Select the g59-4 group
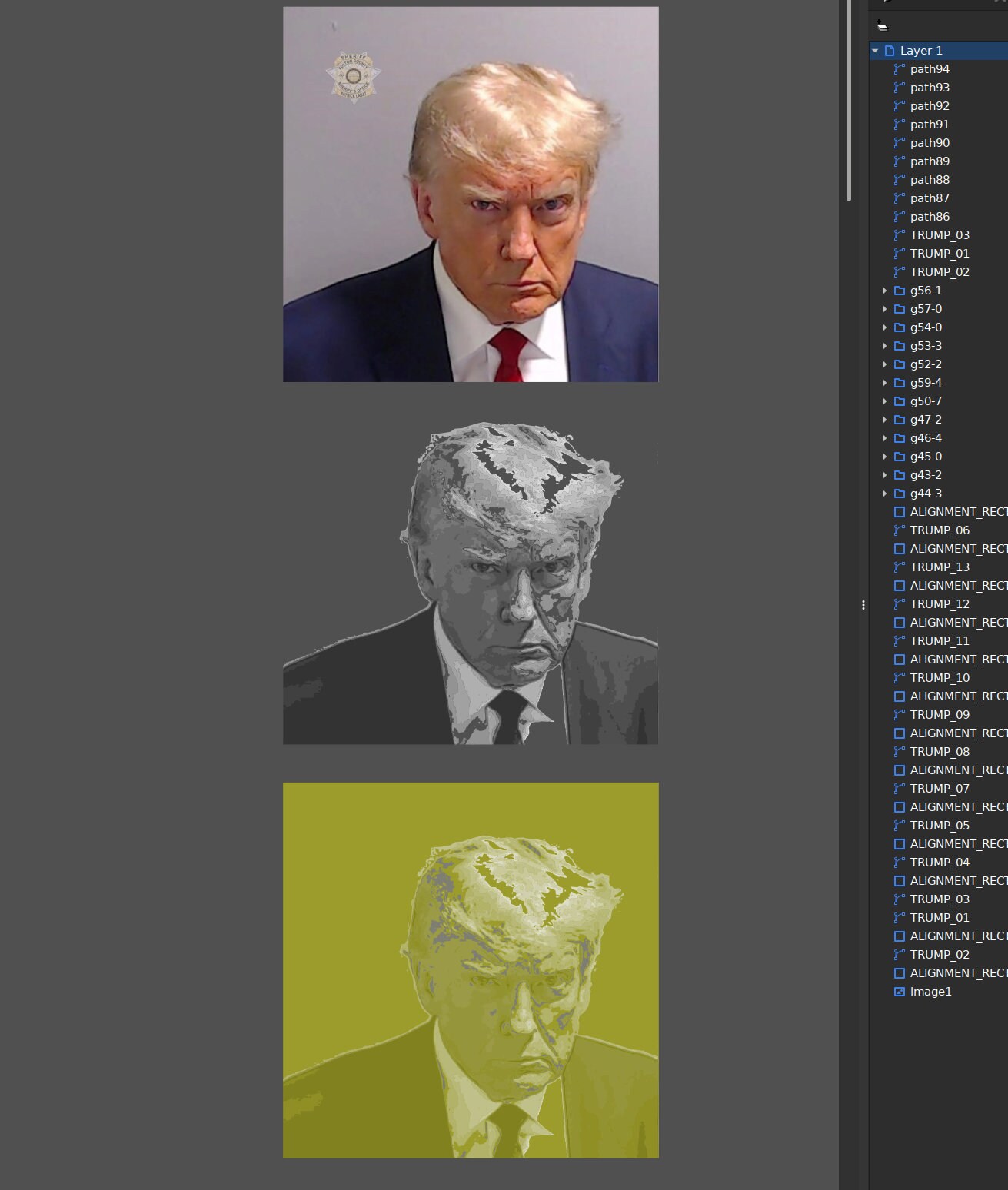This screenshot has height=1190, width=1008. coord(926,382)
